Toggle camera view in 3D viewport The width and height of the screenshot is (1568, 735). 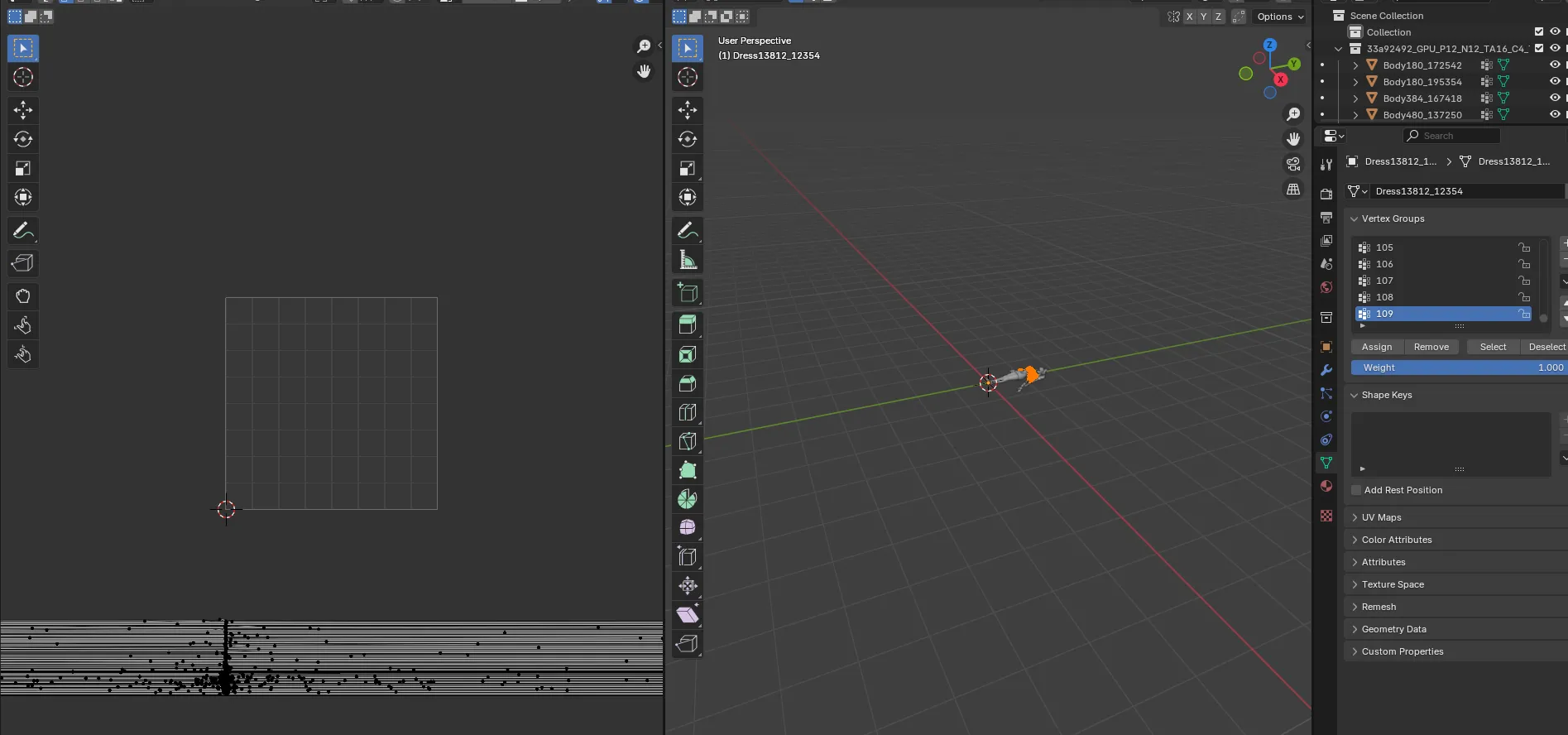pos(1293,164)
